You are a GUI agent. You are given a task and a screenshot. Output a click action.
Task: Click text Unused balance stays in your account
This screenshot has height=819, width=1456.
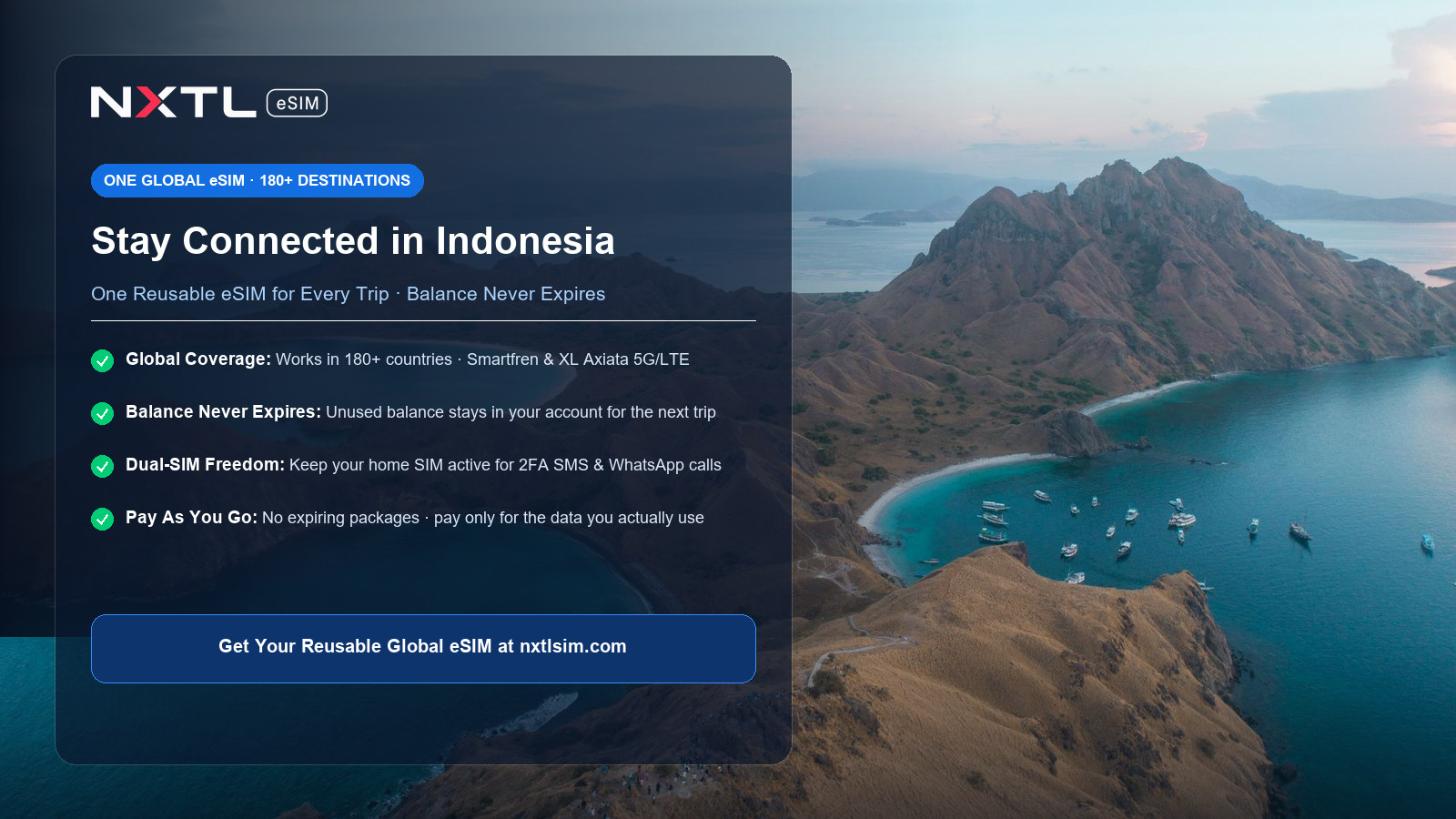(464, 412)
